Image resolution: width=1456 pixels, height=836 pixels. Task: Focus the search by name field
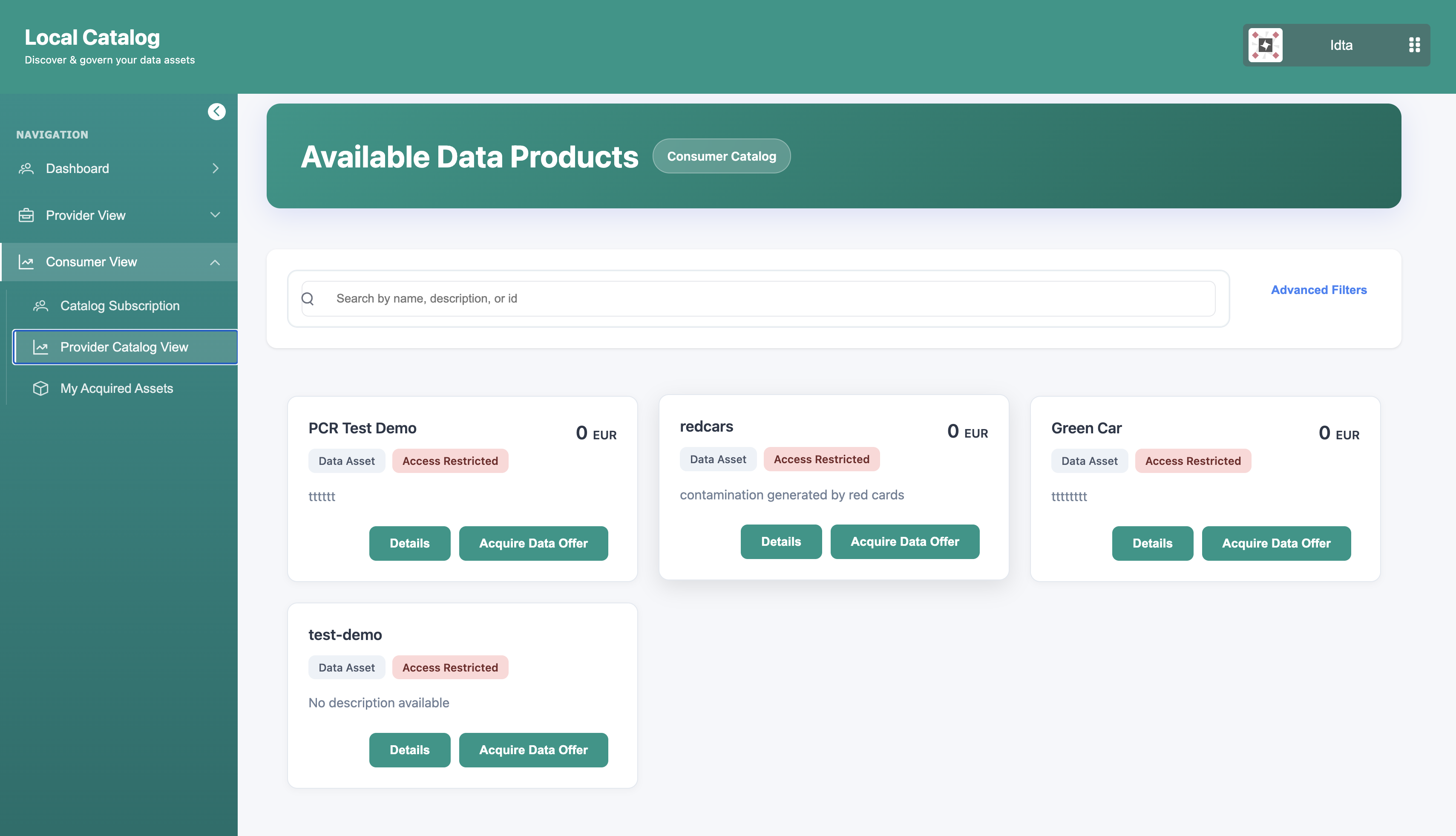click(757, 299)
